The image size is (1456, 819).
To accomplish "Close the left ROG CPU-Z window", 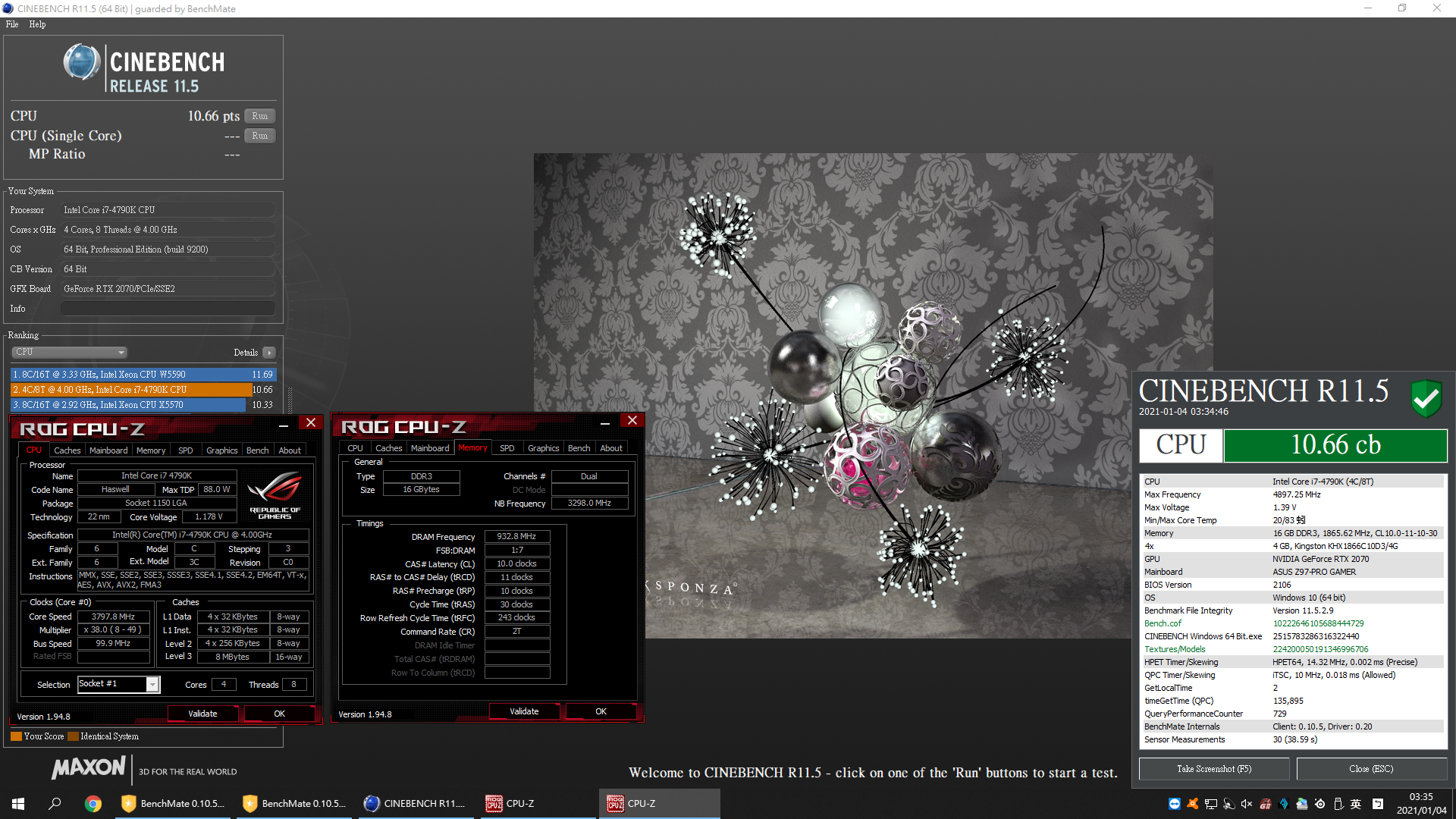I will 311,422.
